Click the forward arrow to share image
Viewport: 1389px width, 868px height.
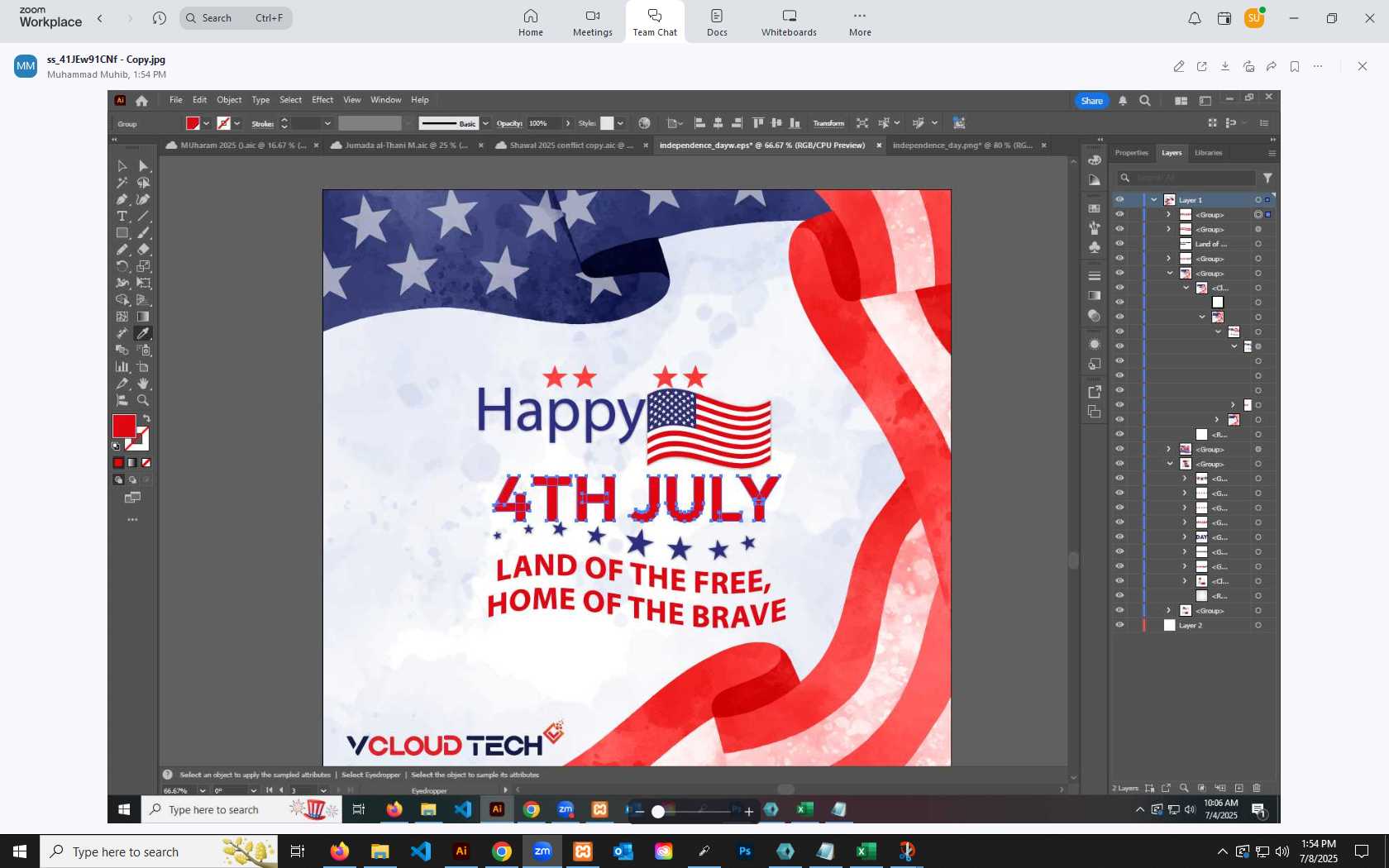pos(1272,67)
